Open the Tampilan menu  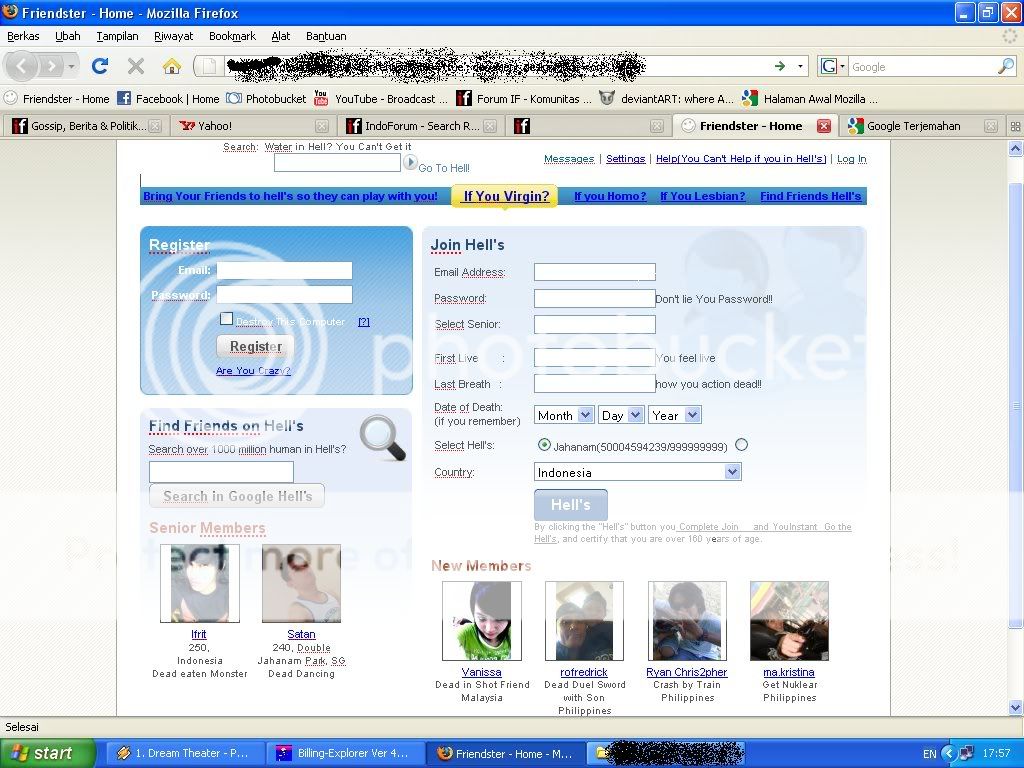click(x=118, y=36)
